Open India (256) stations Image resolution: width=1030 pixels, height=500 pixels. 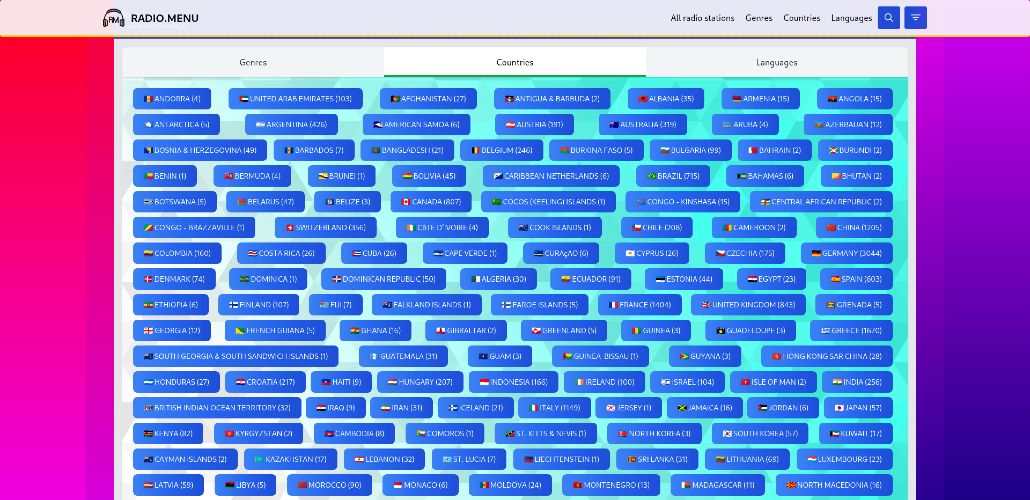click(857, 382)
